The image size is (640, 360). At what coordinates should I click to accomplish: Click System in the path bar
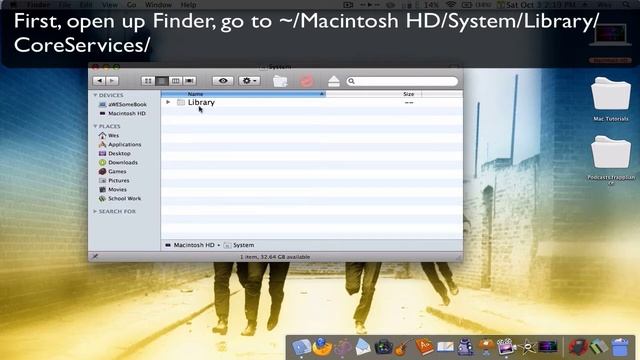(x=239, y=245)
